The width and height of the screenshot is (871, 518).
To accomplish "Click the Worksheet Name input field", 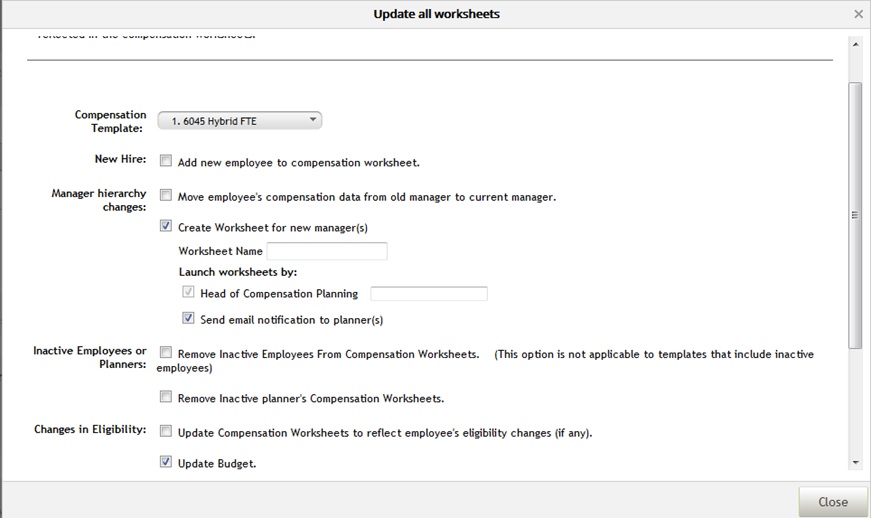I will [x=327, y=251].
